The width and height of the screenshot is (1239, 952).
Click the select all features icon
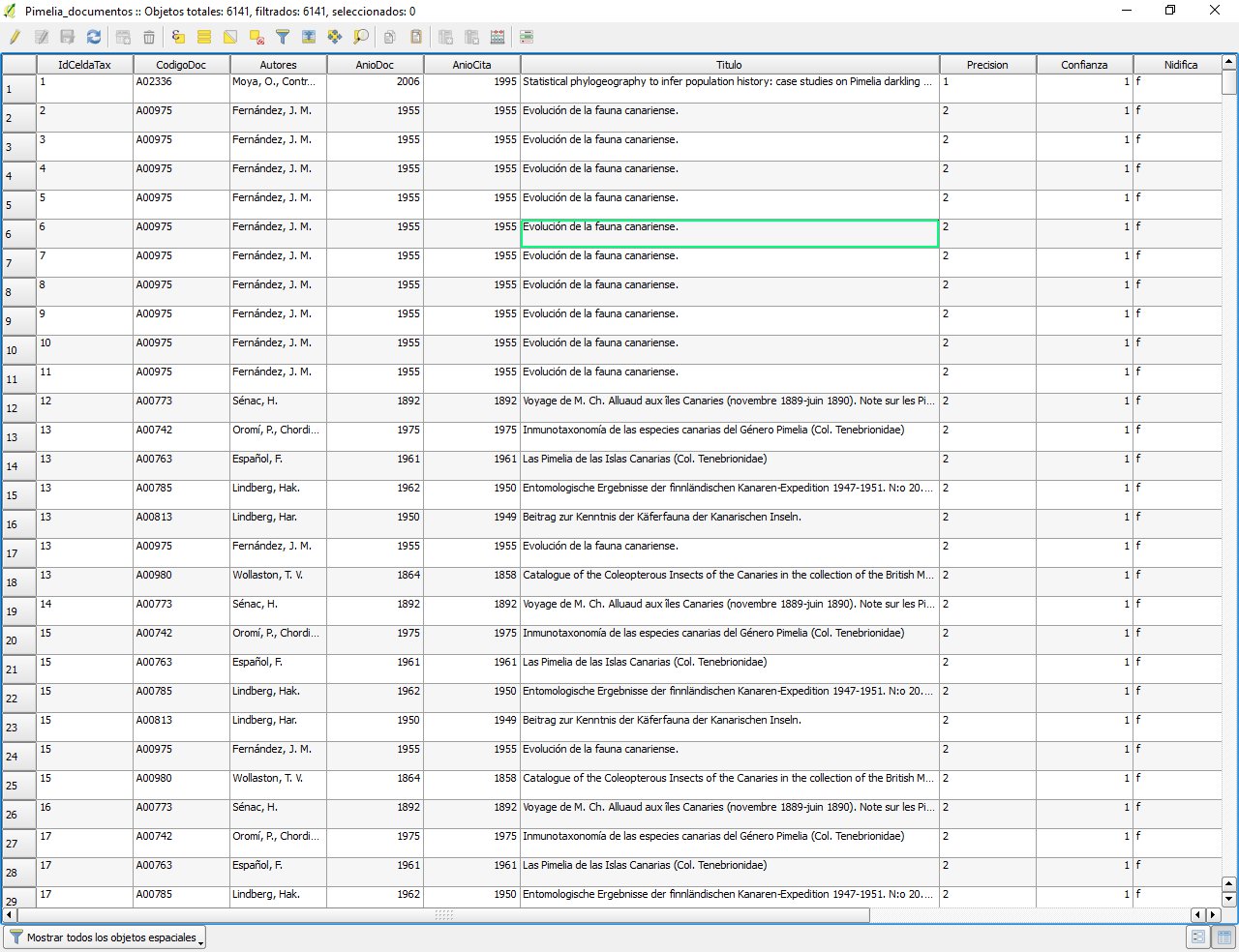tap(204, 37)
